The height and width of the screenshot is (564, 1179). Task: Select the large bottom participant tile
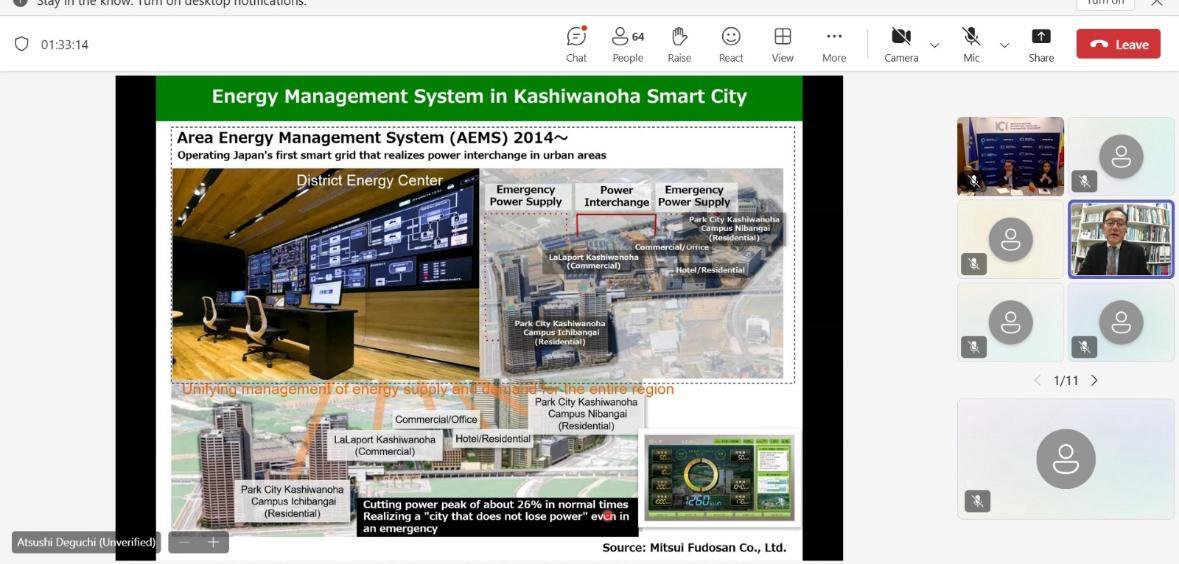[1065, 459]
